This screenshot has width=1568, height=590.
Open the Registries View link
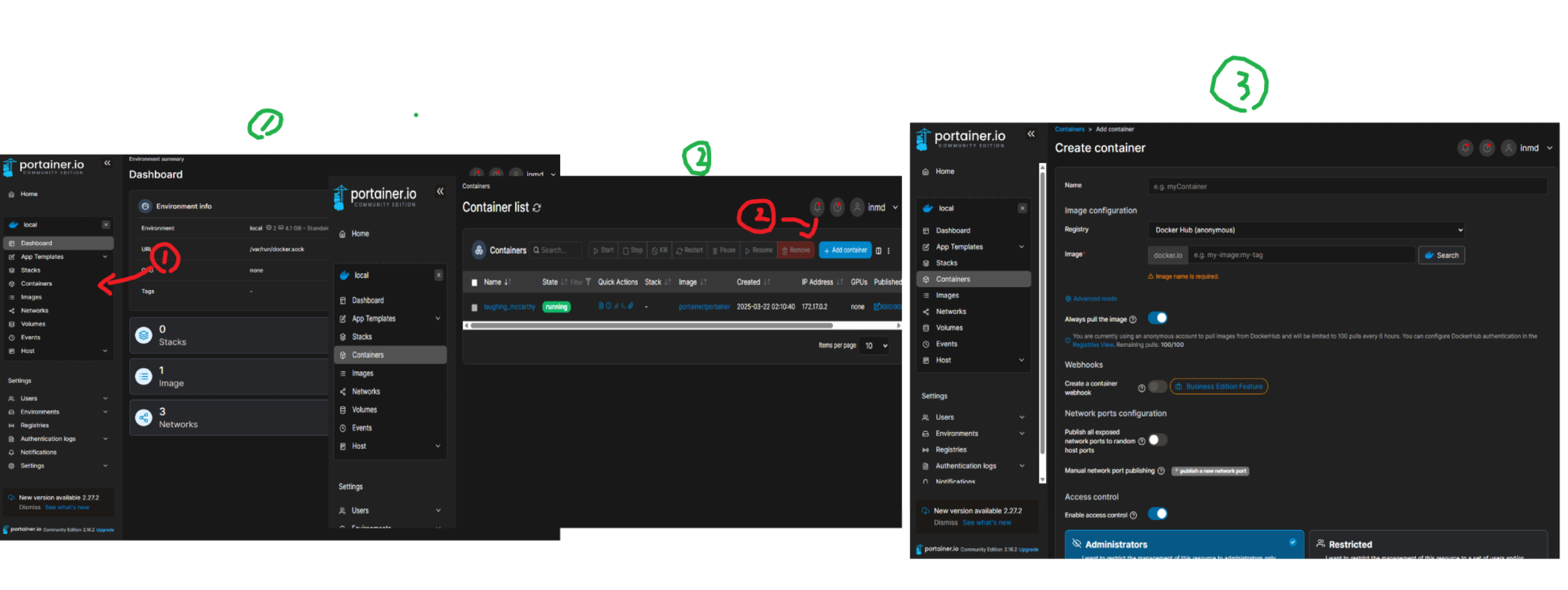coord(1092,345)
